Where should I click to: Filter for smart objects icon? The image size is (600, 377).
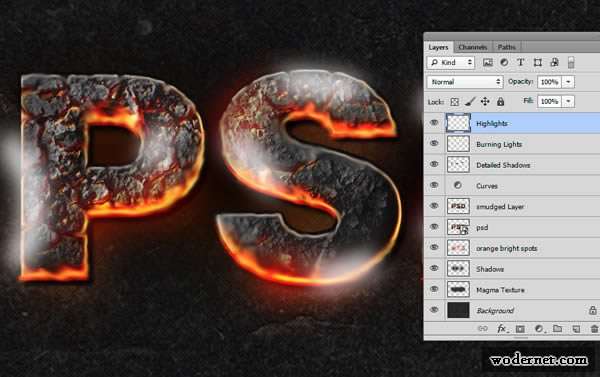[x=554, y=62]
